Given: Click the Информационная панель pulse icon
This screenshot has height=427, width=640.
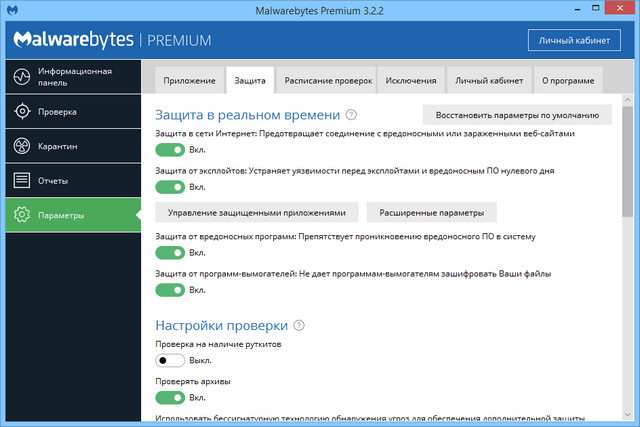Looking at the screenshot, I should [x=22, y=77].
